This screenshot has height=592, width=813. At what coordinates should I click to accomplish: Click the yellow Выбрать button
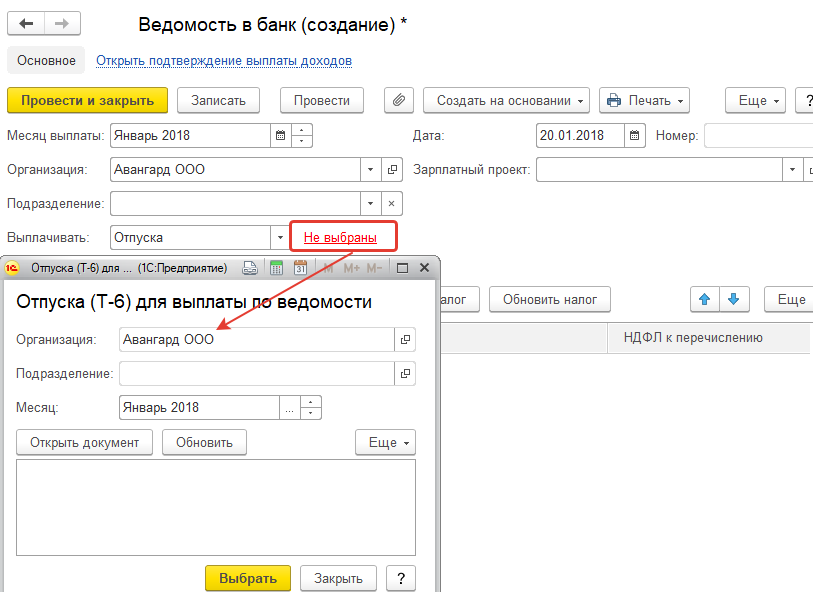click(248, 578)
